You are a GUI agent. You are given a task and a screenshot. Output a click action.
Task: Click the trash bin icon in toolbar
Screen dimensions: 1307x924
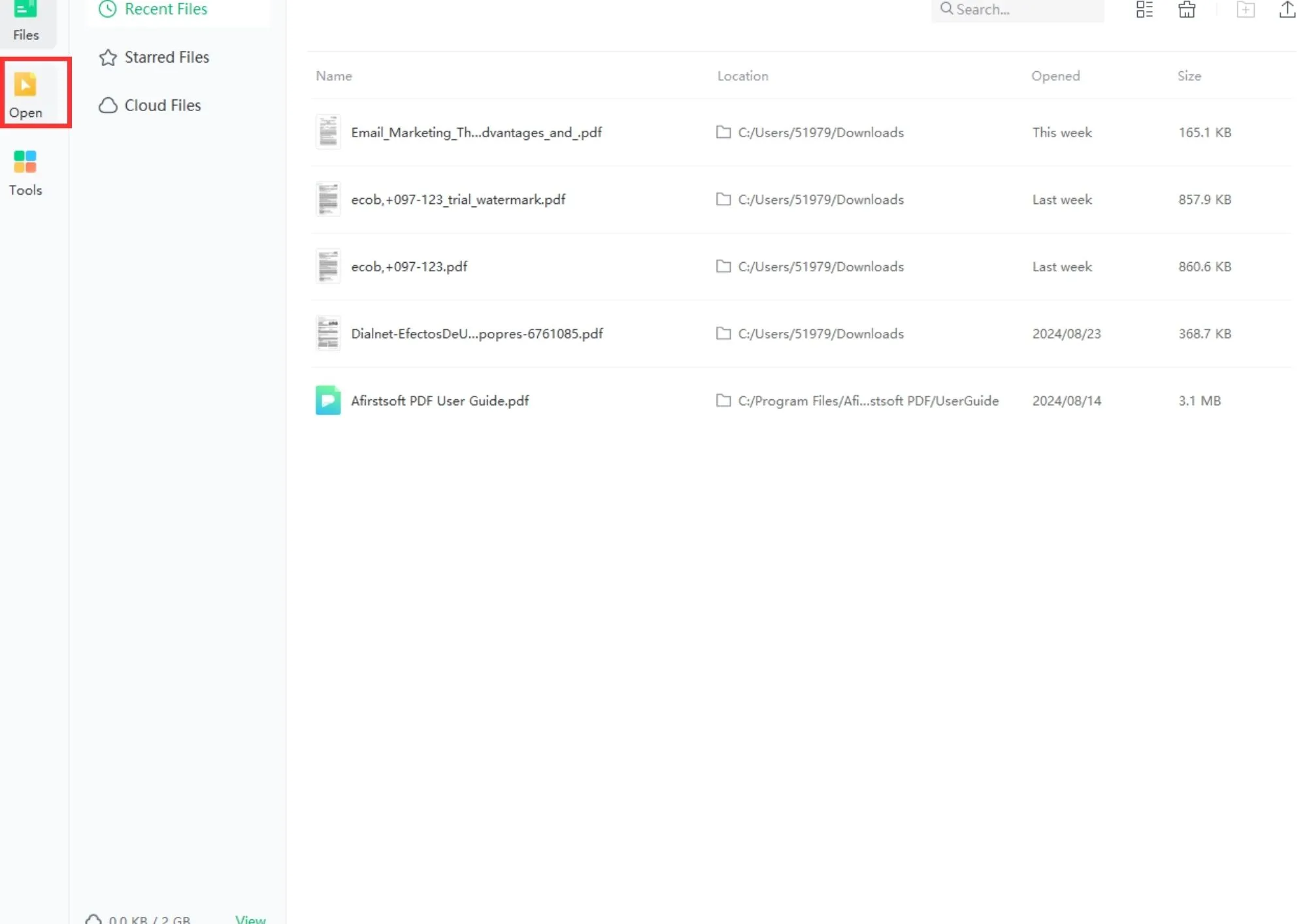[1187, 9]
